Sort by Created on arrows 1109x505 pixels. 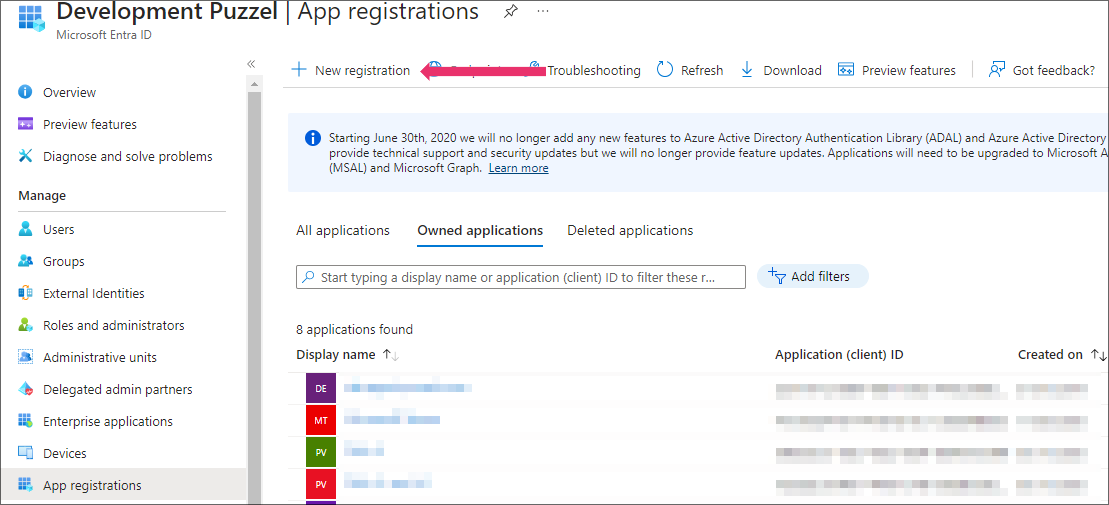[x=1098, y=354]
